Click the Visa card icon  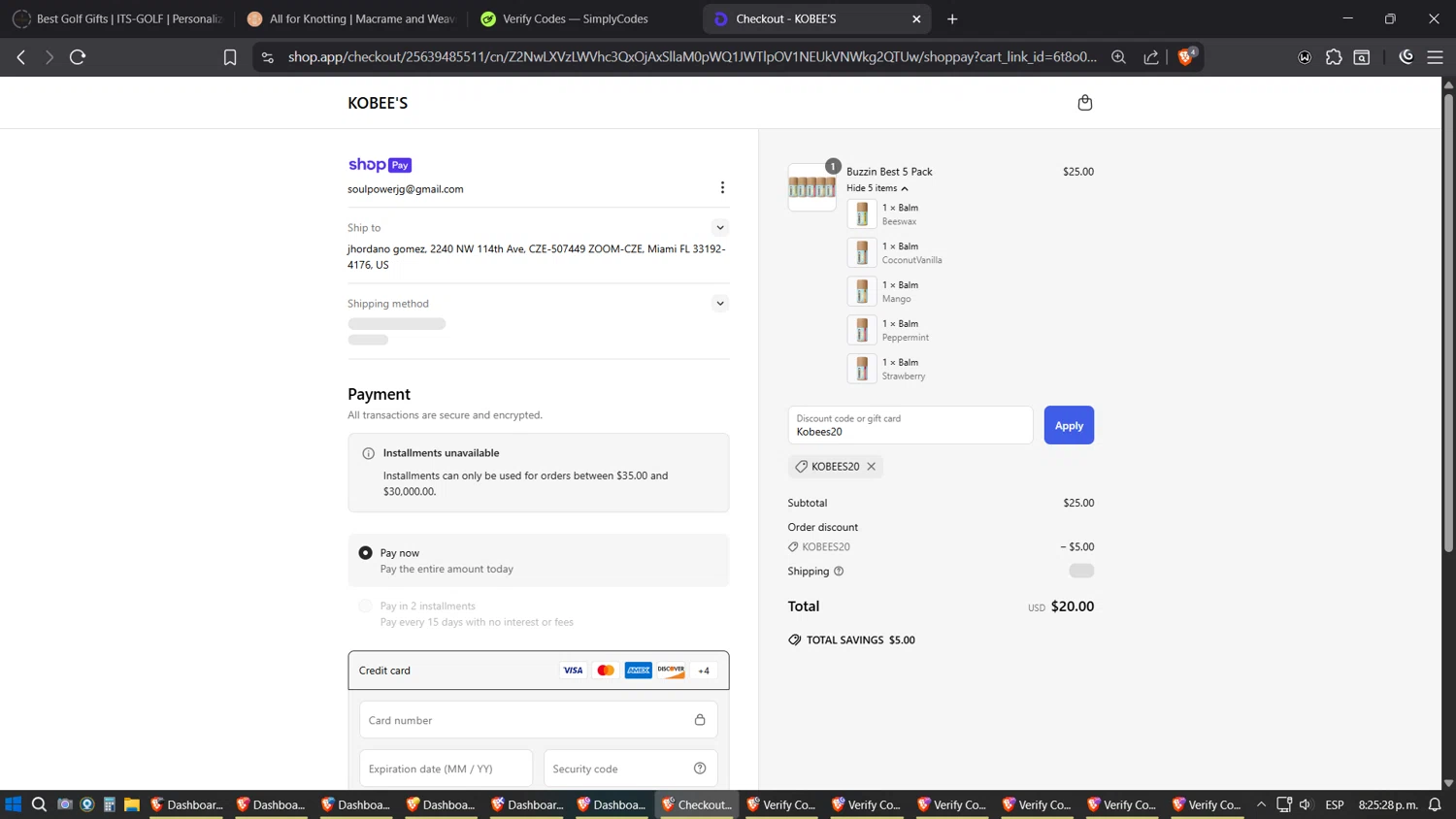point(573,671)
